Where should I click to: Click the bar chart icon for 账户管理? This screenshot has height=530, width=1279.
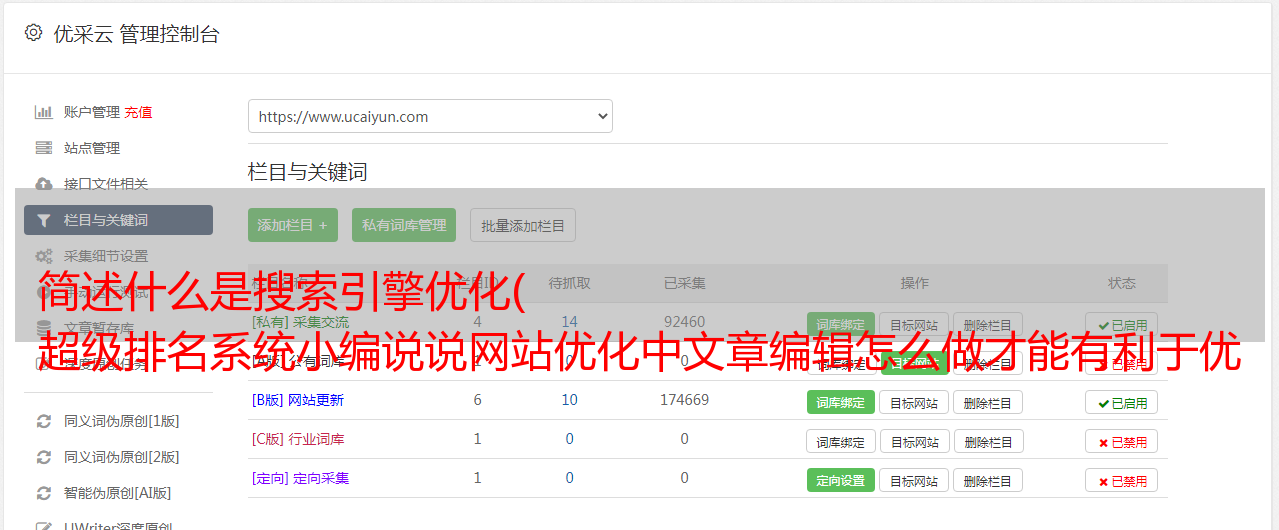[43, 112]
